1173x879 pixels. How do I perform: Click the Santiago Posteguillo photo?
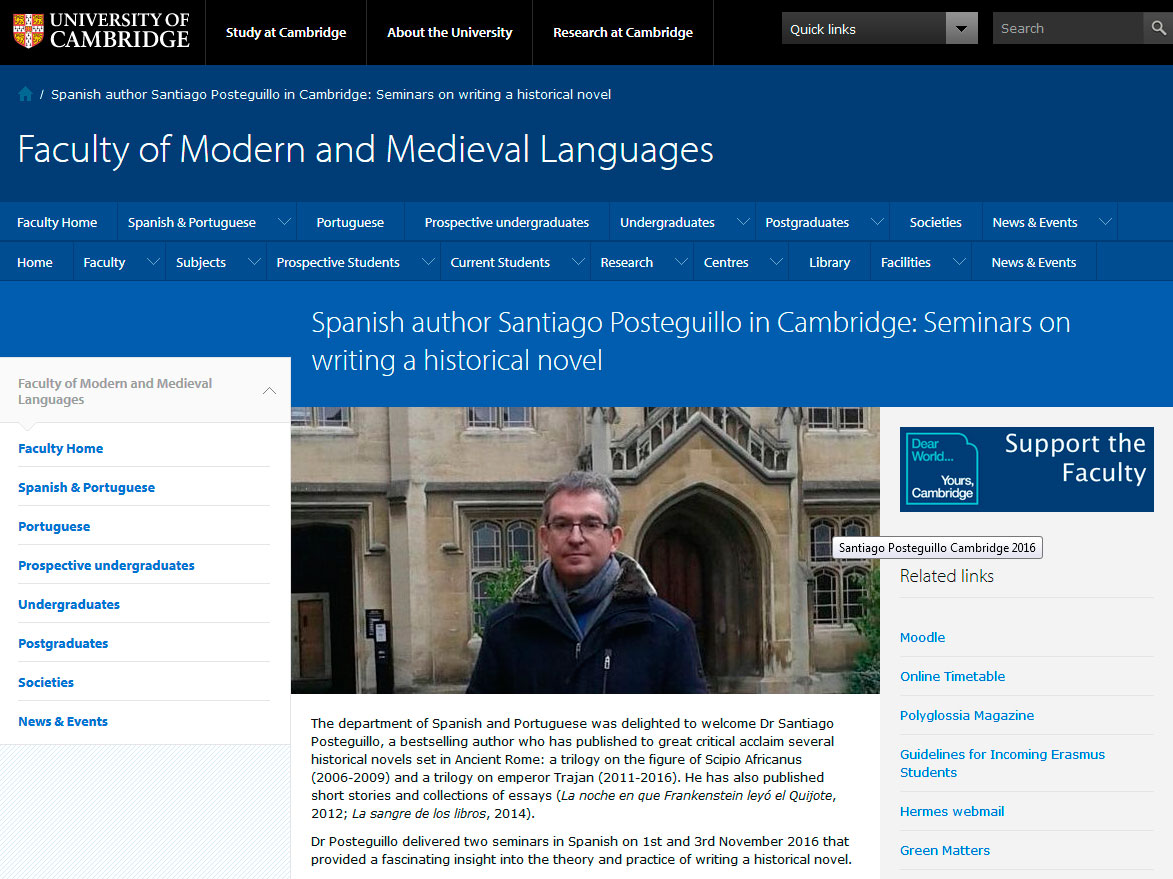[585, 550]
